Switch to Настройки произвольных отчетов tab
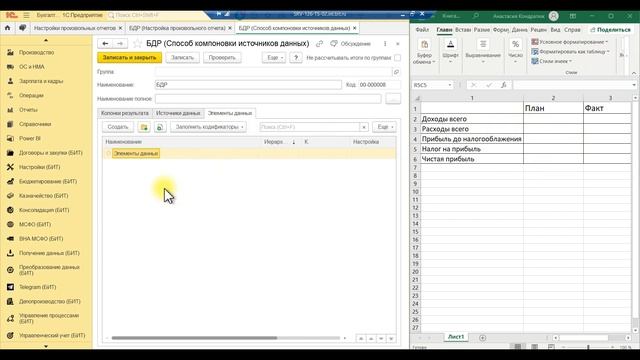This screenshot has width=640, height=360. point(75,28)
